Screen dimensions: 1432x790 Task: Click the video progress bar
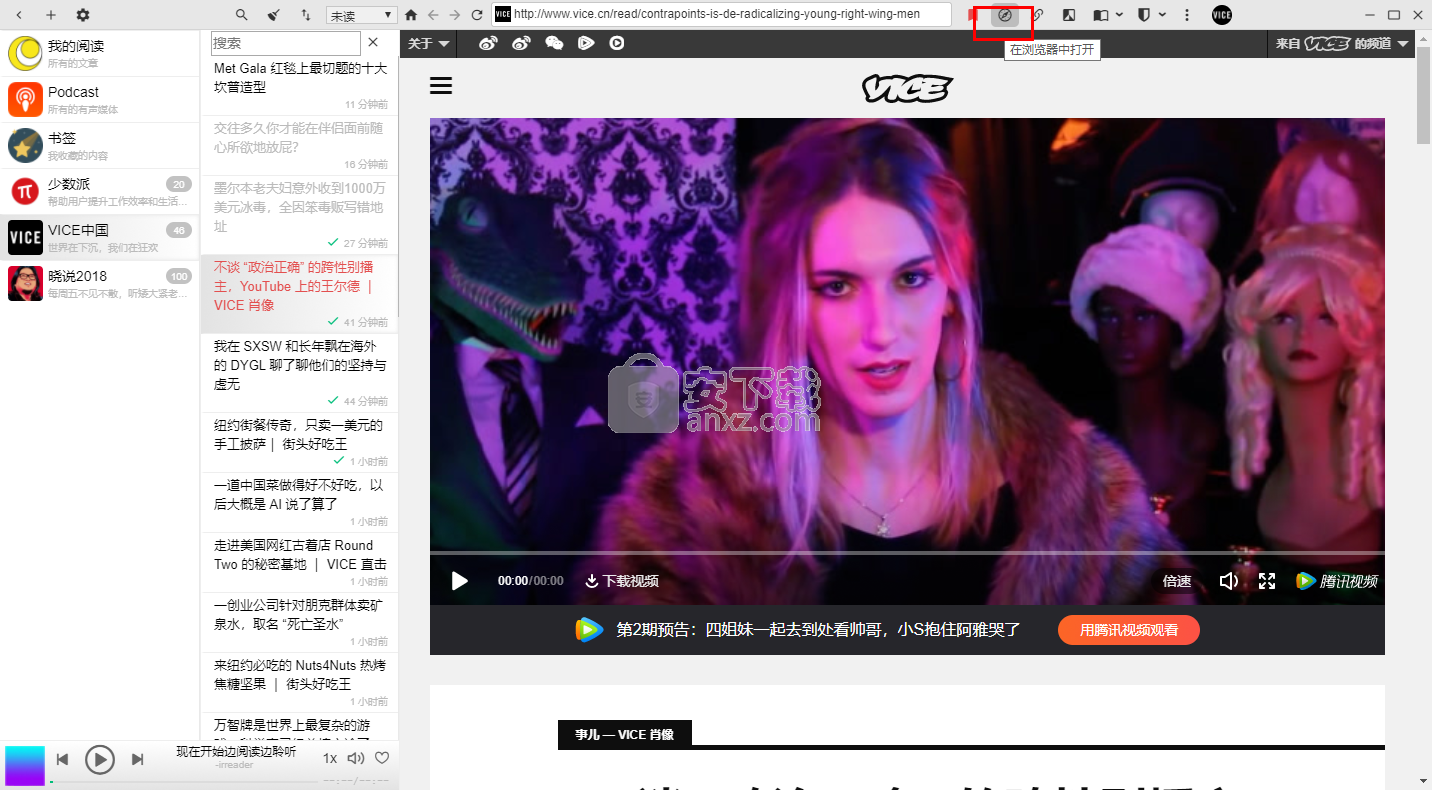[x=907, y=552]
